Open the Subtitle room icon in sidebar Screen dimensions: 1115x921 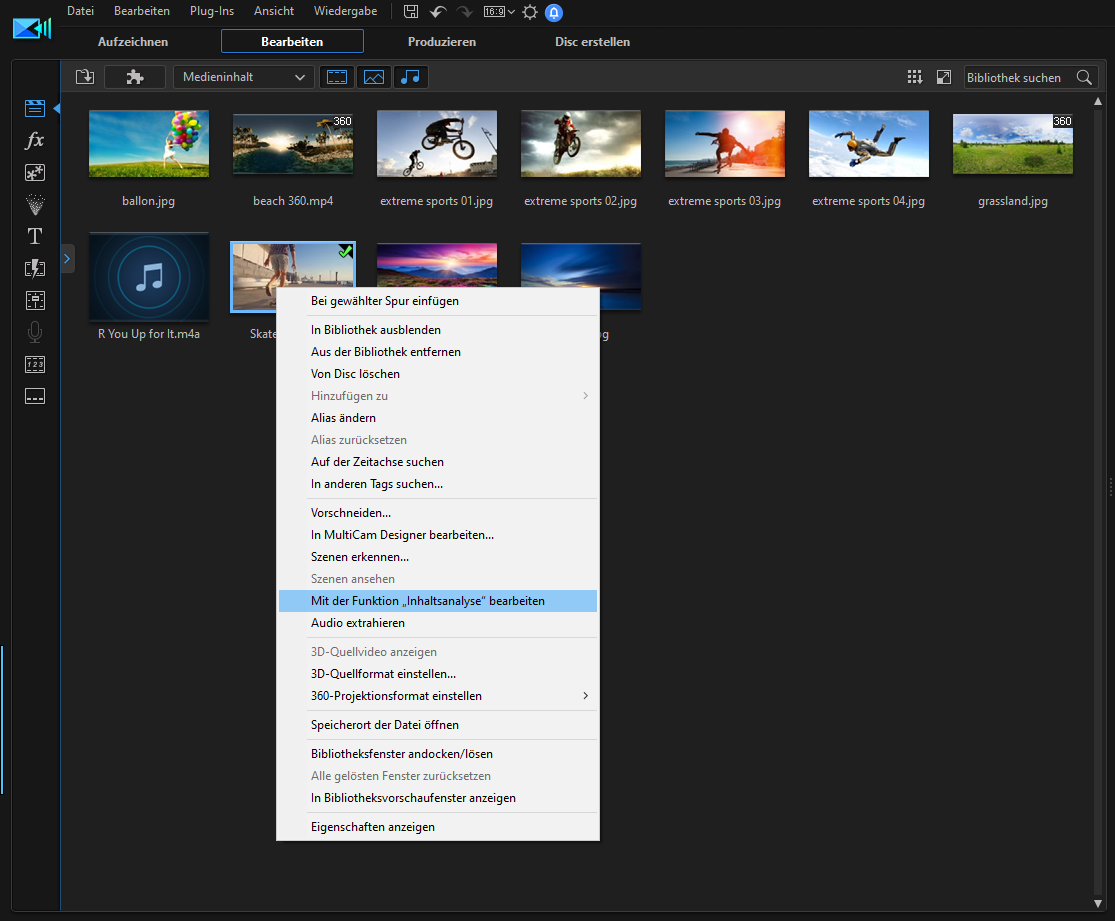coord(35,396)
